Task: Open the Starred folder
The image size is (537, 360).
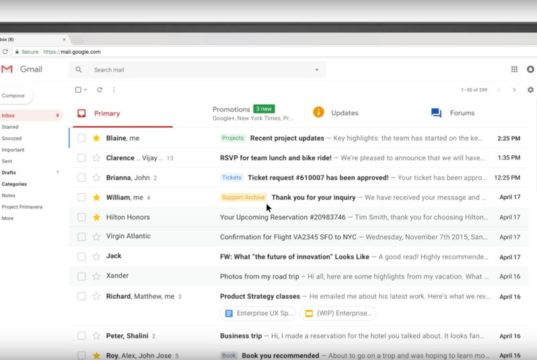Action: tap(10, 127)
